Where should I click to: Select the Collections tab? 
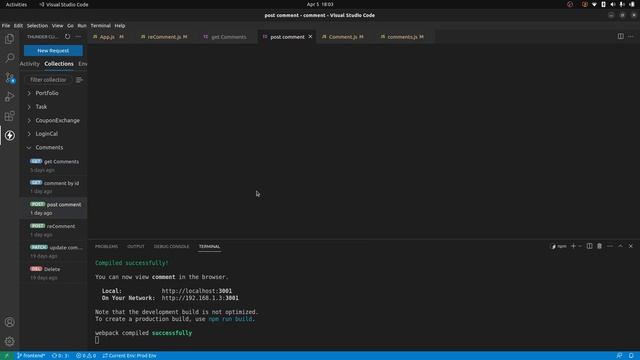tap(59, 64)
